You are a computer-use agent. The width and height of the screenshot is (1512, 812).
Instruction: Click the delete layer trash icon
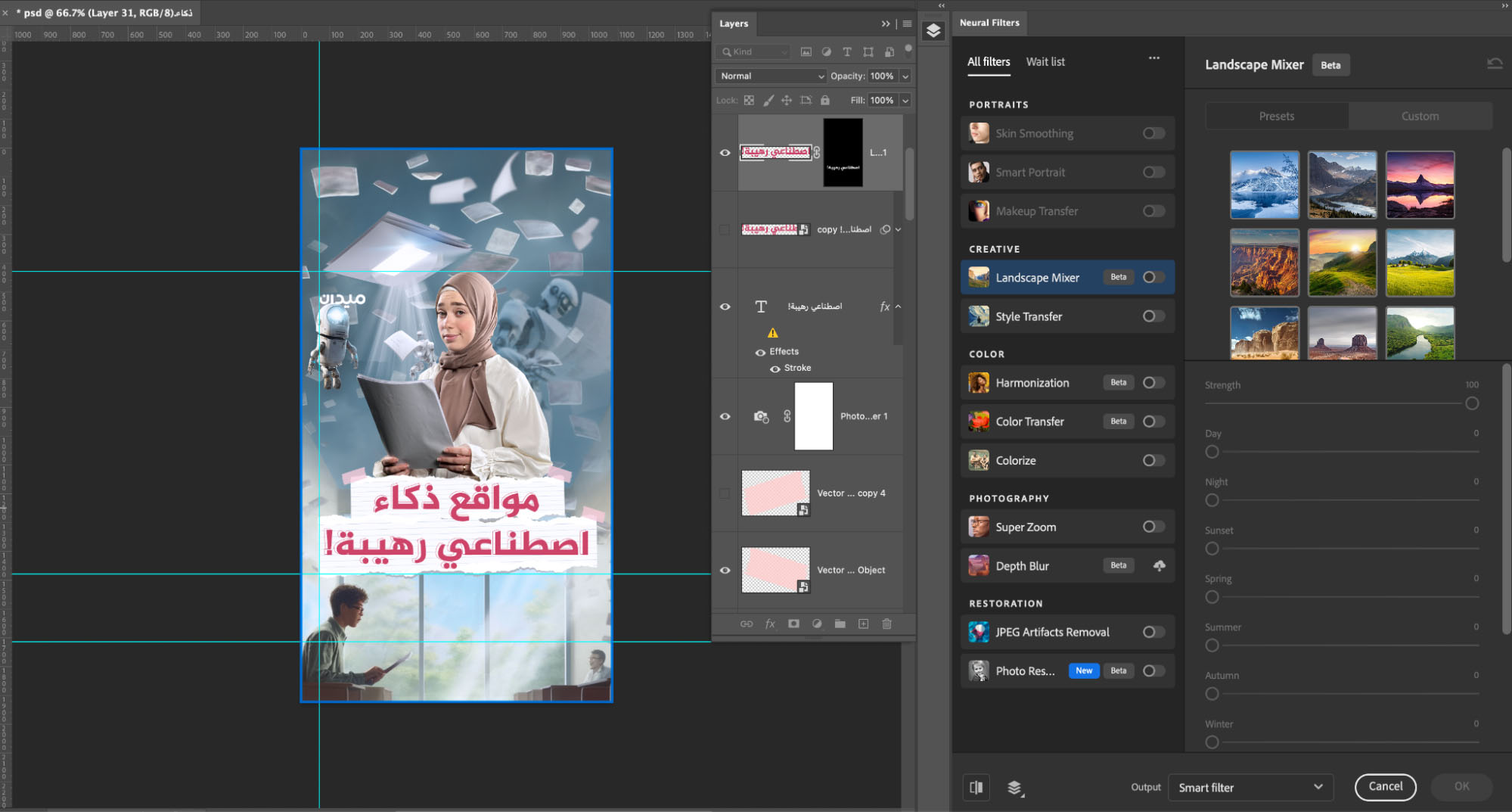pos(886,624)
